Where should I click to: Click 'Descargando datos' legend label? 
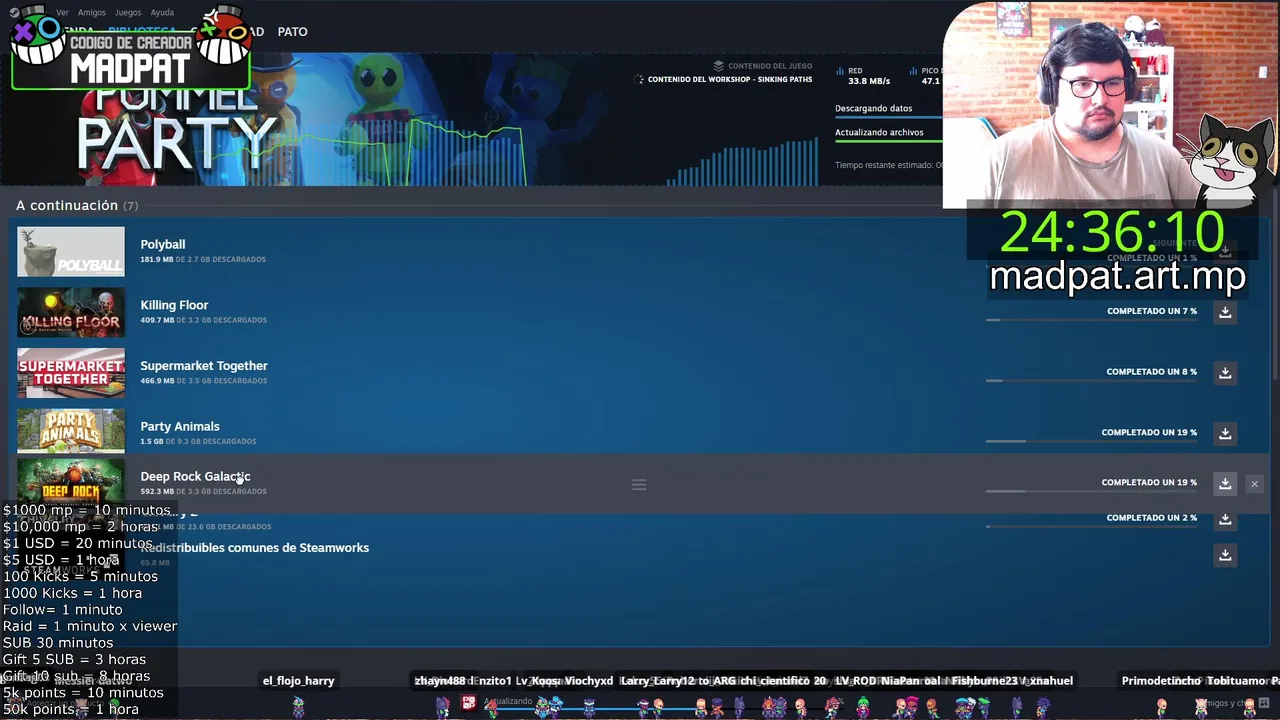tap(874, 108)
